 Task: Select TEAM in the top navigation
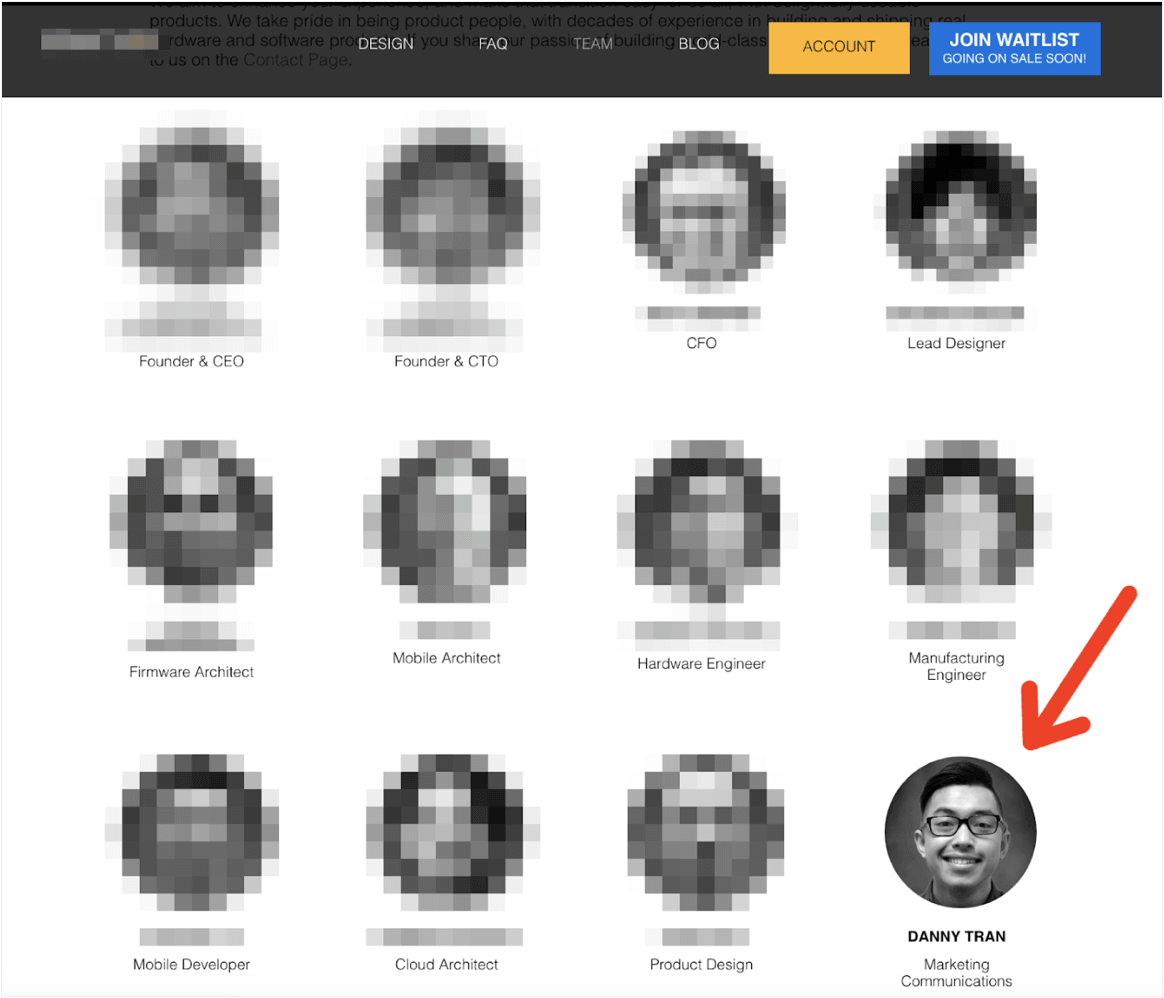coord(593,44)
